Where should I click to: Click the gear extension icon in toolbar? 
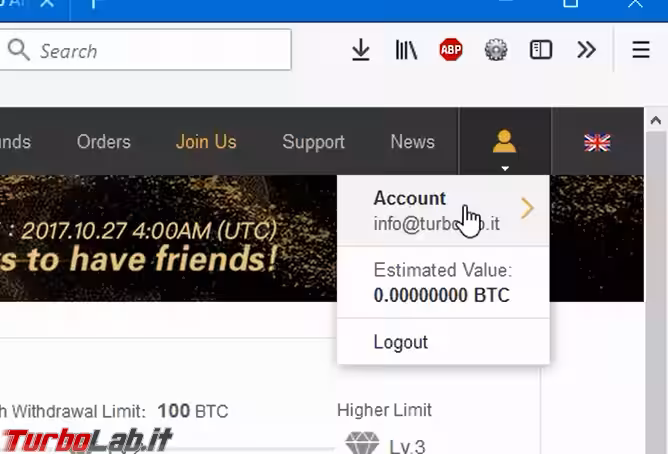(x=496, y=49)
